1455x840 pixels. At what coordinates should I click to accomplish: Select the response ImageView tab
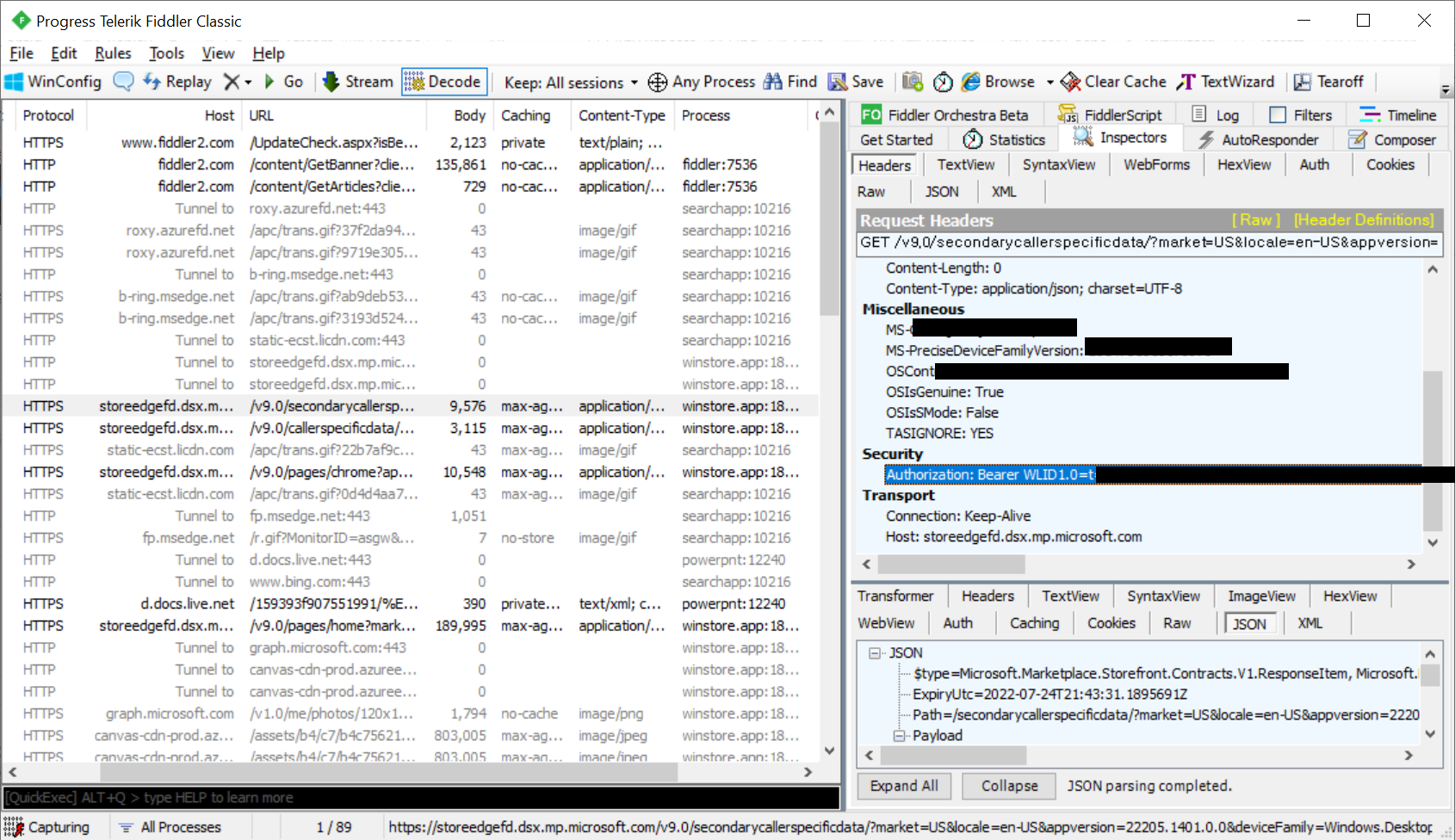(1261, 596)
